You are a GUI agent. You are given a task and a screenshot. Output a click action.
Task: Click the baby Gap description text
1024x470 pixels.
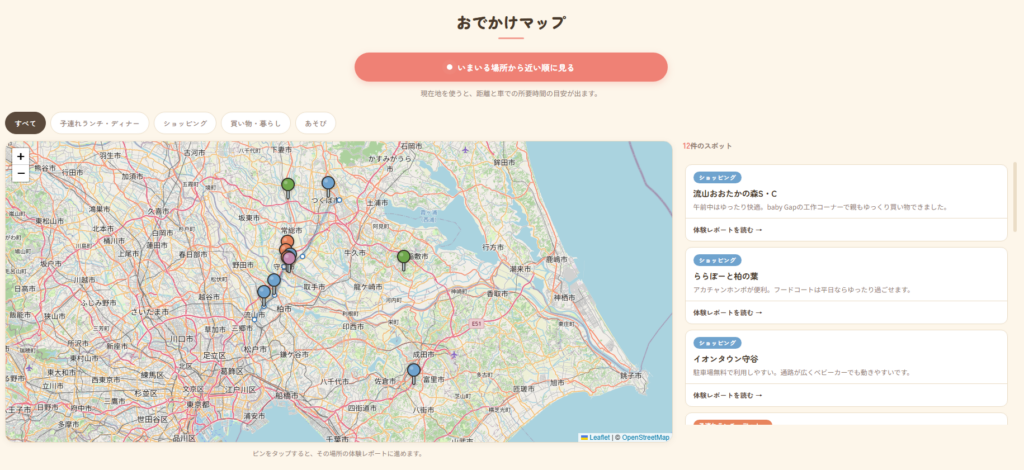[820, 207]
